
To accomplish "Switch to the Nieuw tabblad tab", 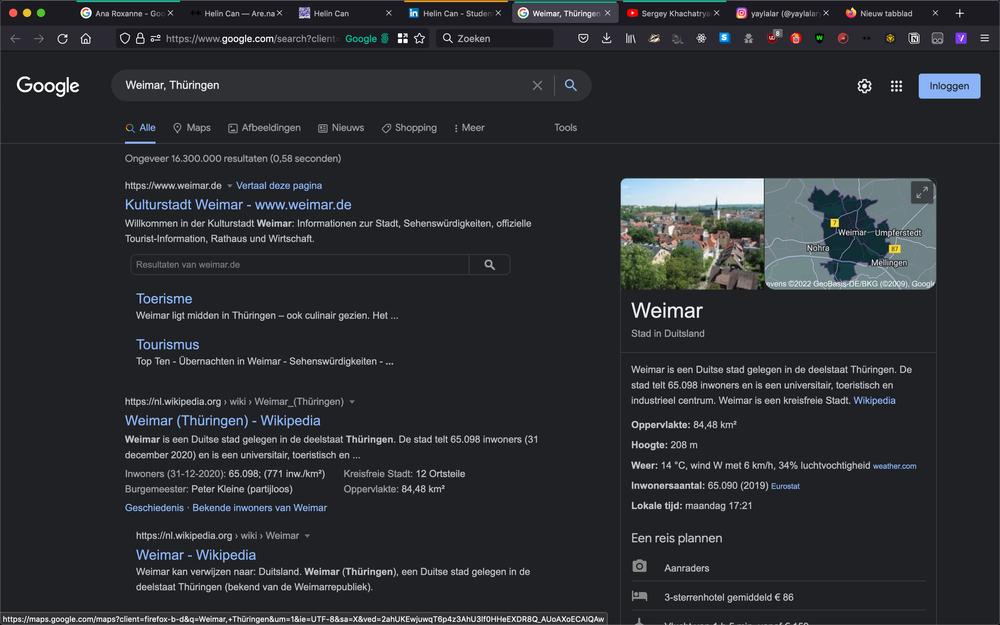I will 891,13.
